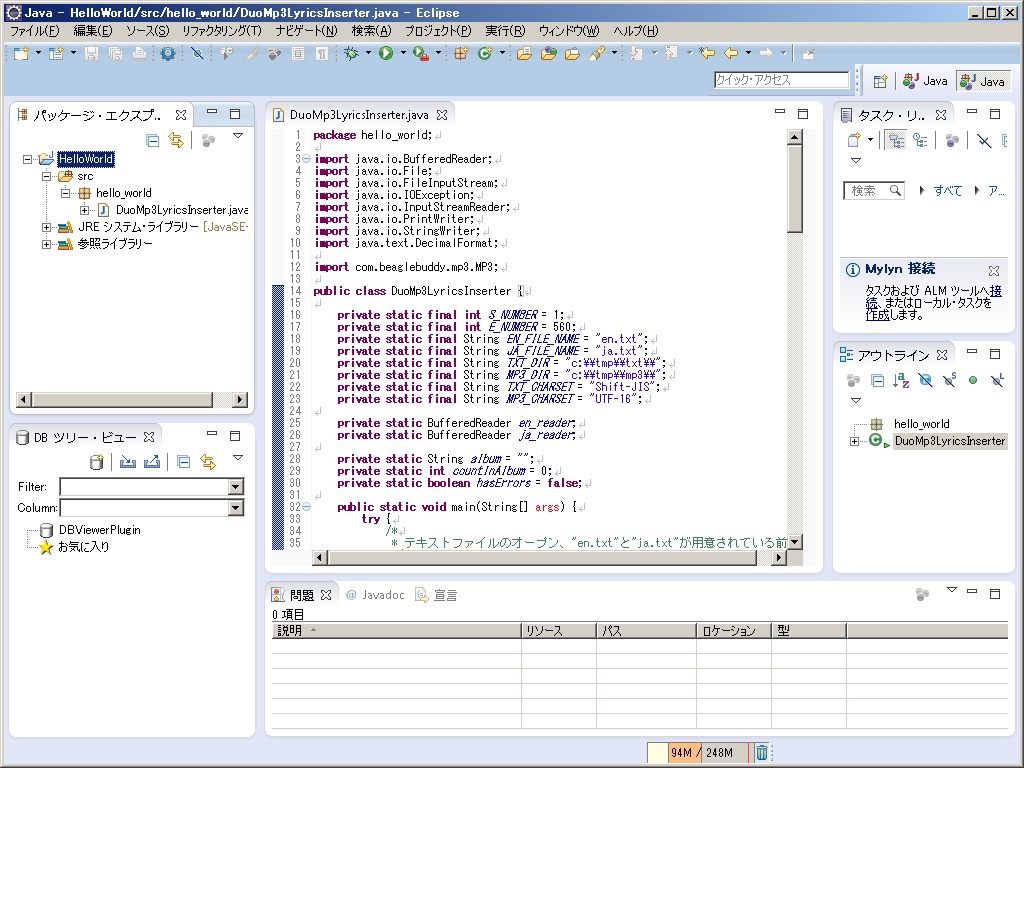1024x900 pixels.
Task: Open ファイル(F) menu
Action: (x=35, y=31)
